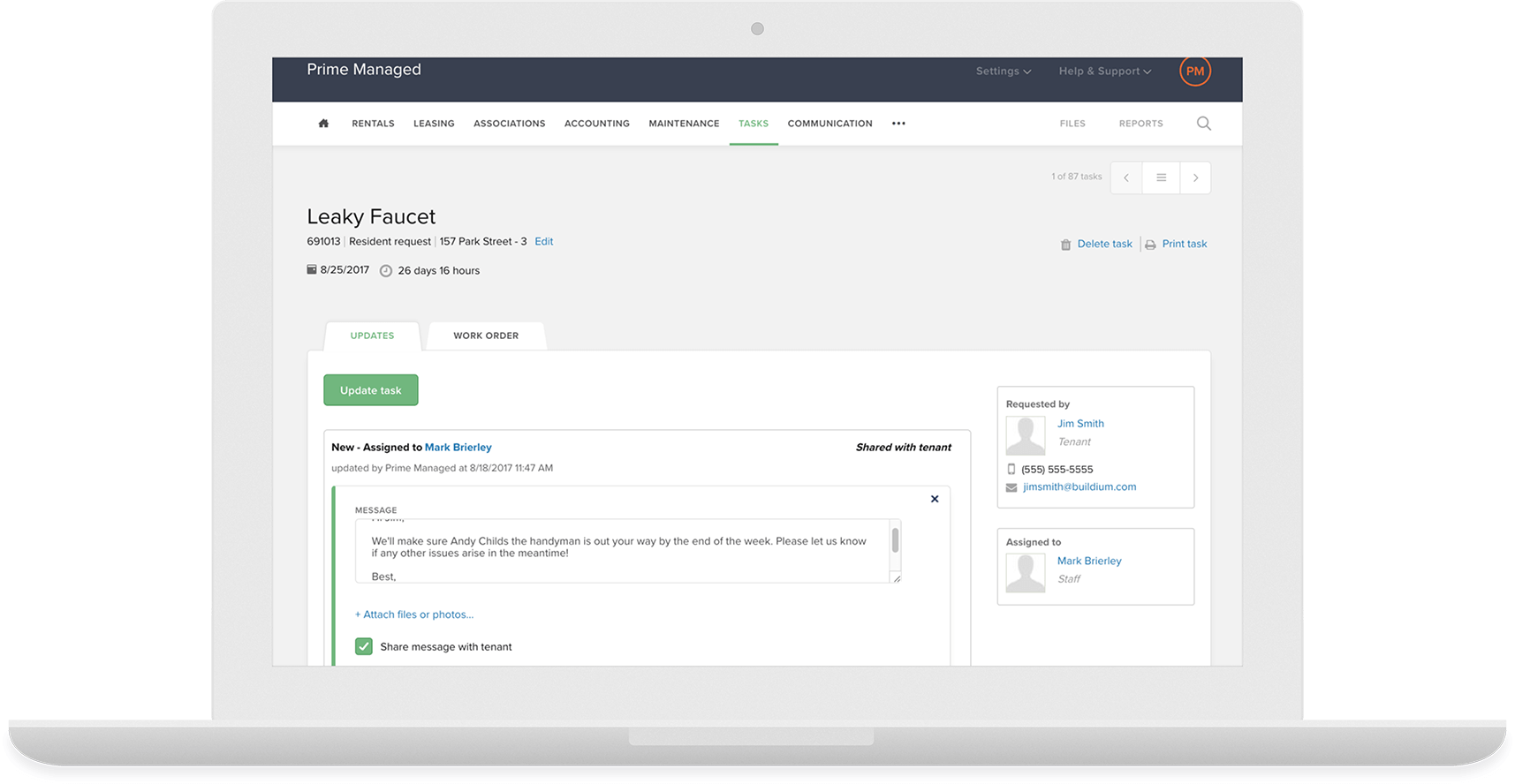
Task: Click the Delete task link
Action: point(1104,245)
